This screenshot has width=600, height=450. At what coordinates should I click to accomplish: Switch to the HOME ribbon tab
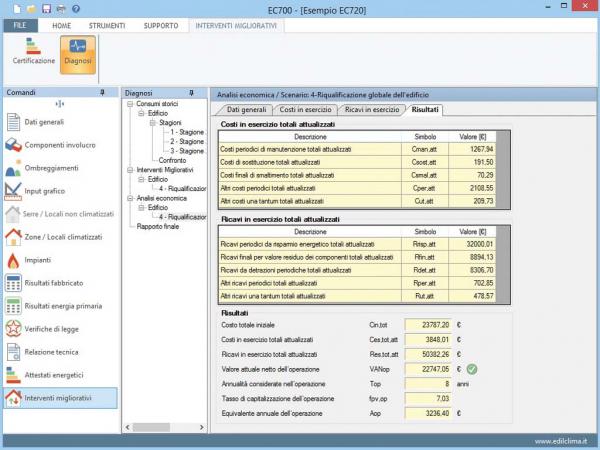click(x=62, y=26)
